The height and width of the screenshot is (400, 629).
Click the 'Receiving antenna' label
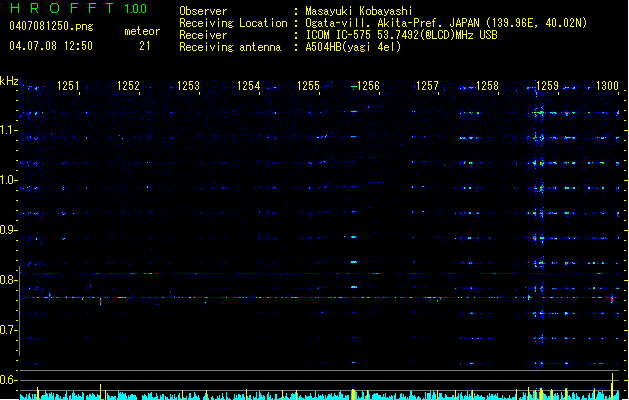pos(230,47)
